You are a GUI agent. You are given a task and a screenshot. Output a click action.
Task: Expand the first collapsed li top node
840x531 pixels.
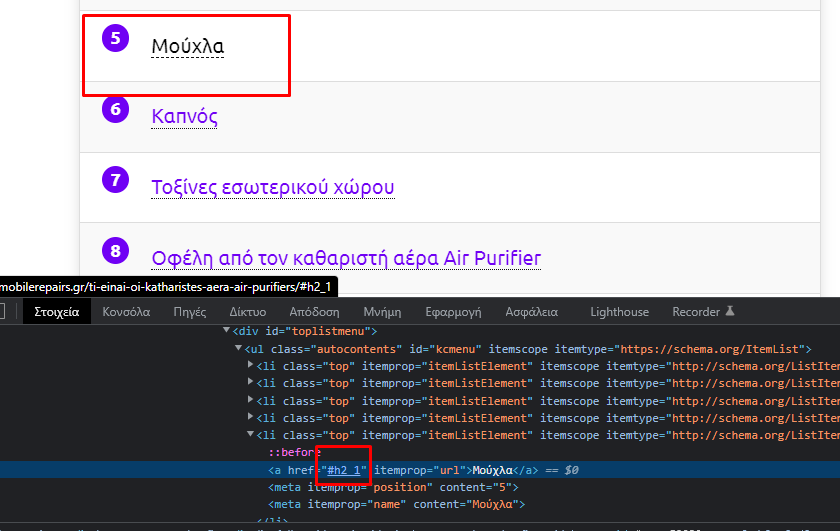pyautogui.click(x=250, y=365)
